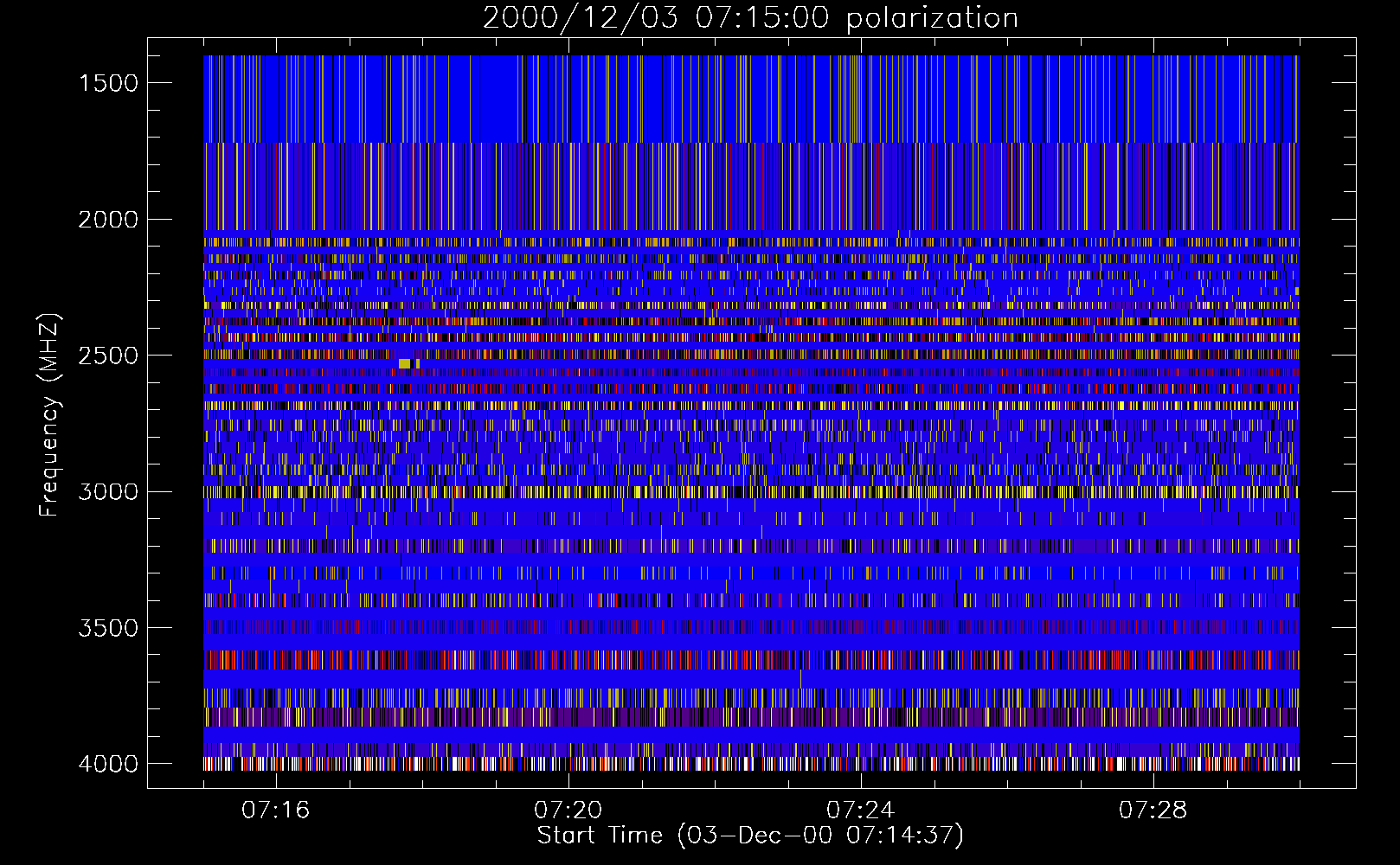This screenshot has width=1400, height=865.
Task: Click the '2500' frequency axis label
Action: point(108,356)
